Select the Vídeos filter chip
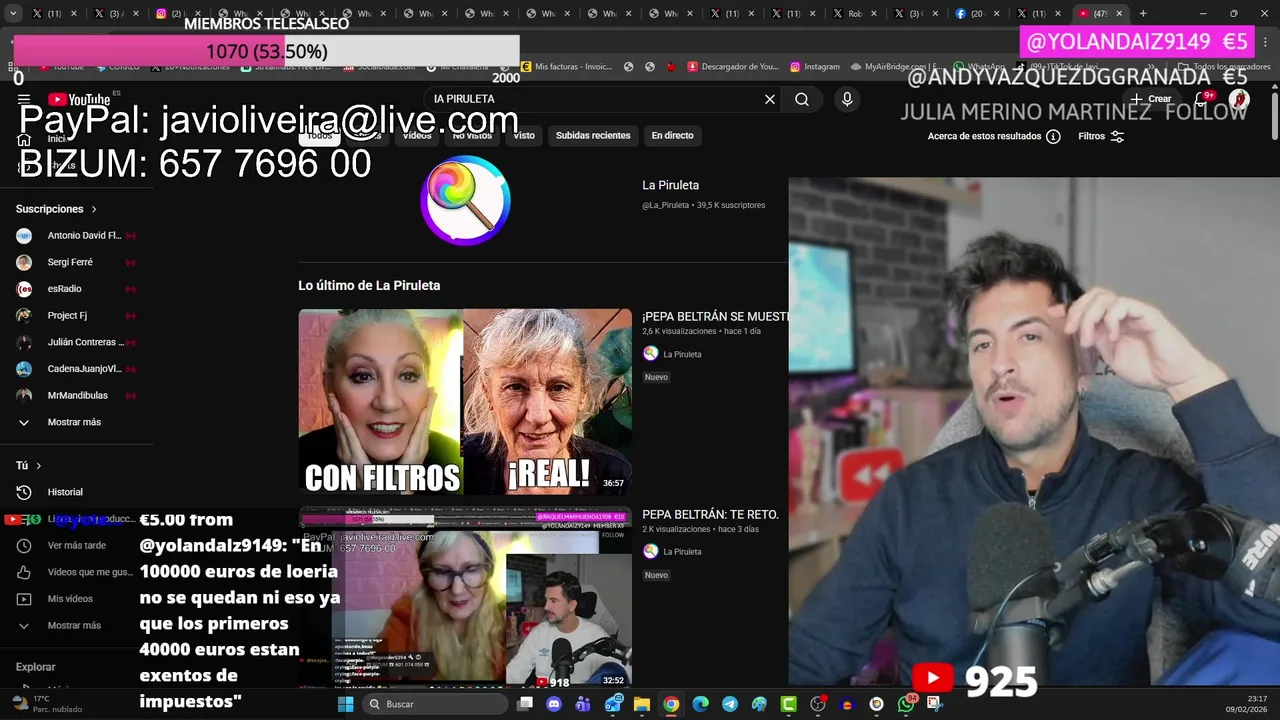This screenshot has height=720, width=1280. coord(417,135)
